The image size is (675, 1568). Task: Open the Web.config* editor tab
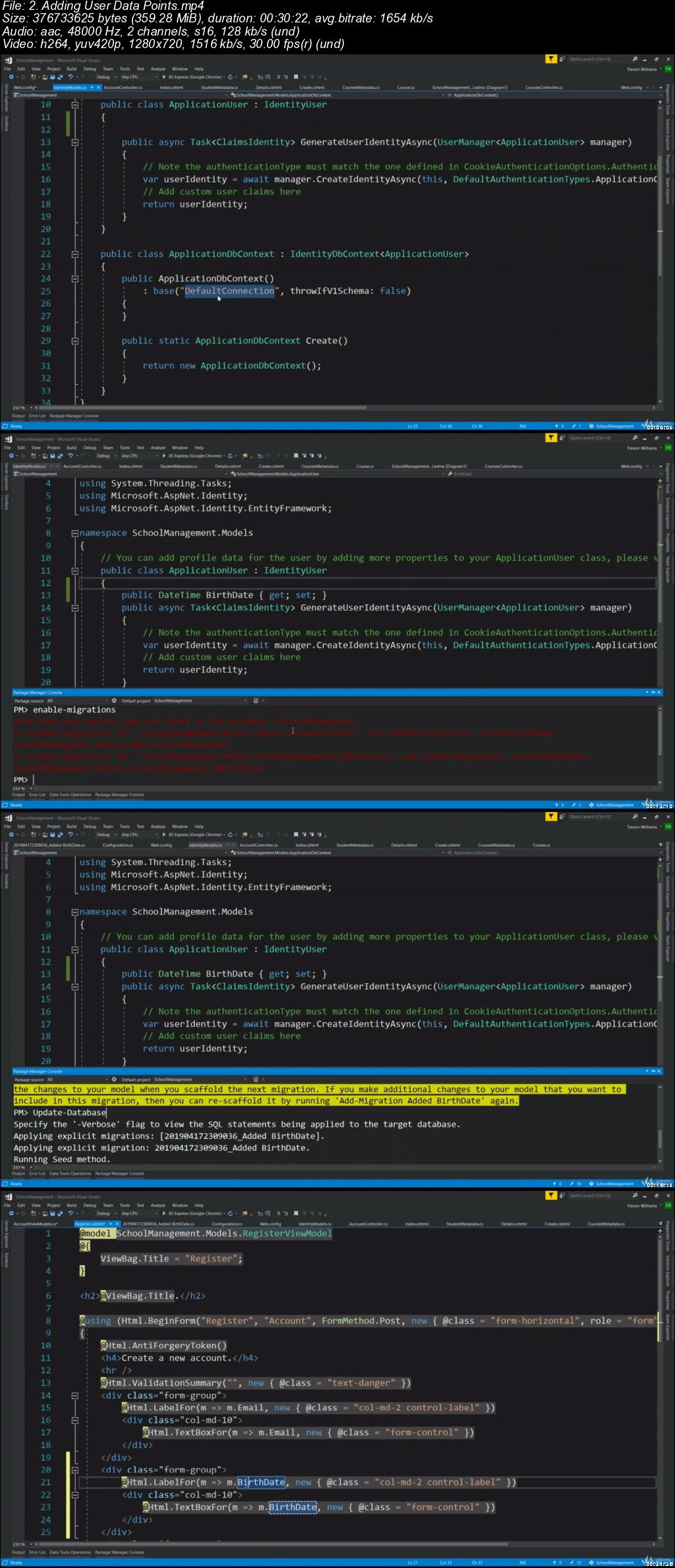(25, 87)
